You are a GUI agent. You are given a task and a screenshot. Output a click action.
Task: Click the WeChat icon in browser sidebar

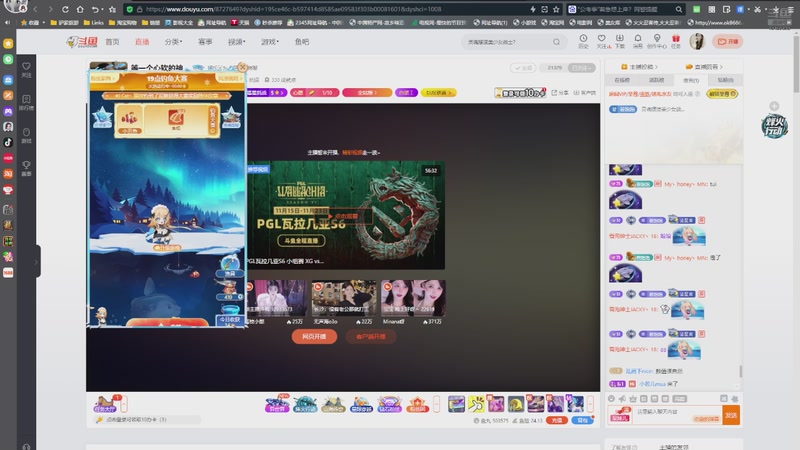tap(8, 60)
